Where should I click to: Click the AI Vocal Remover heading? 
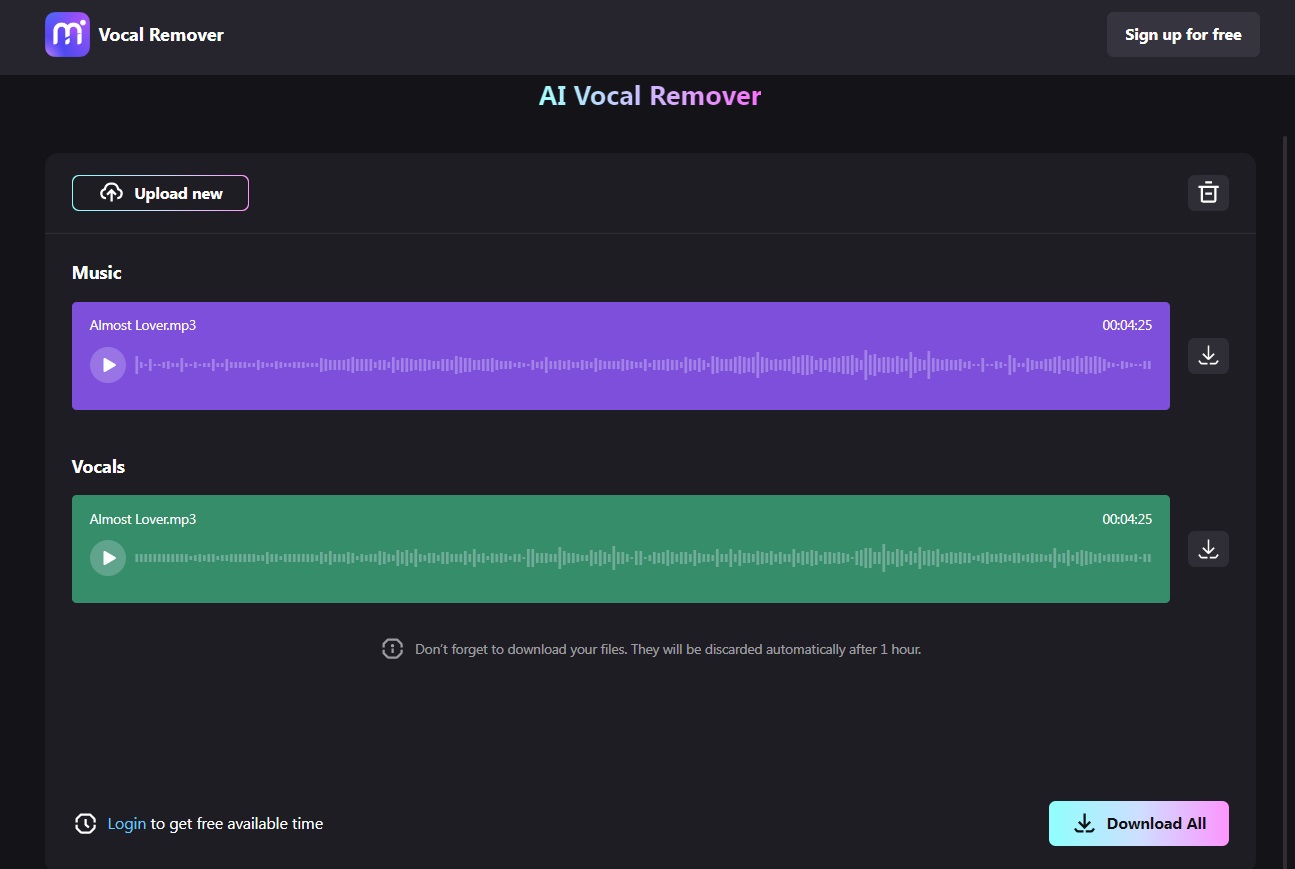650,96
